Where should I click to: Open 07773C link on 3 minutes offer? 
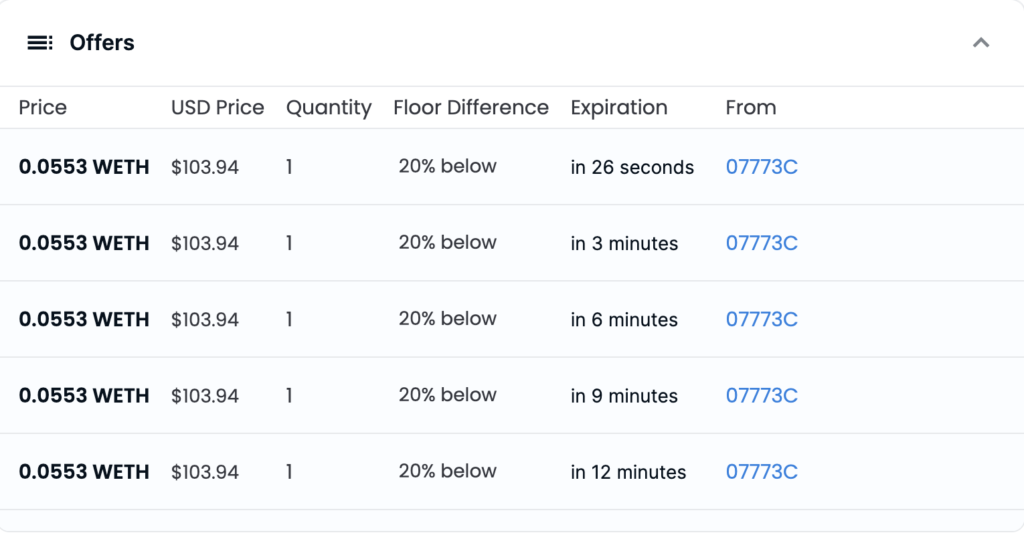(x=761, y=244)
